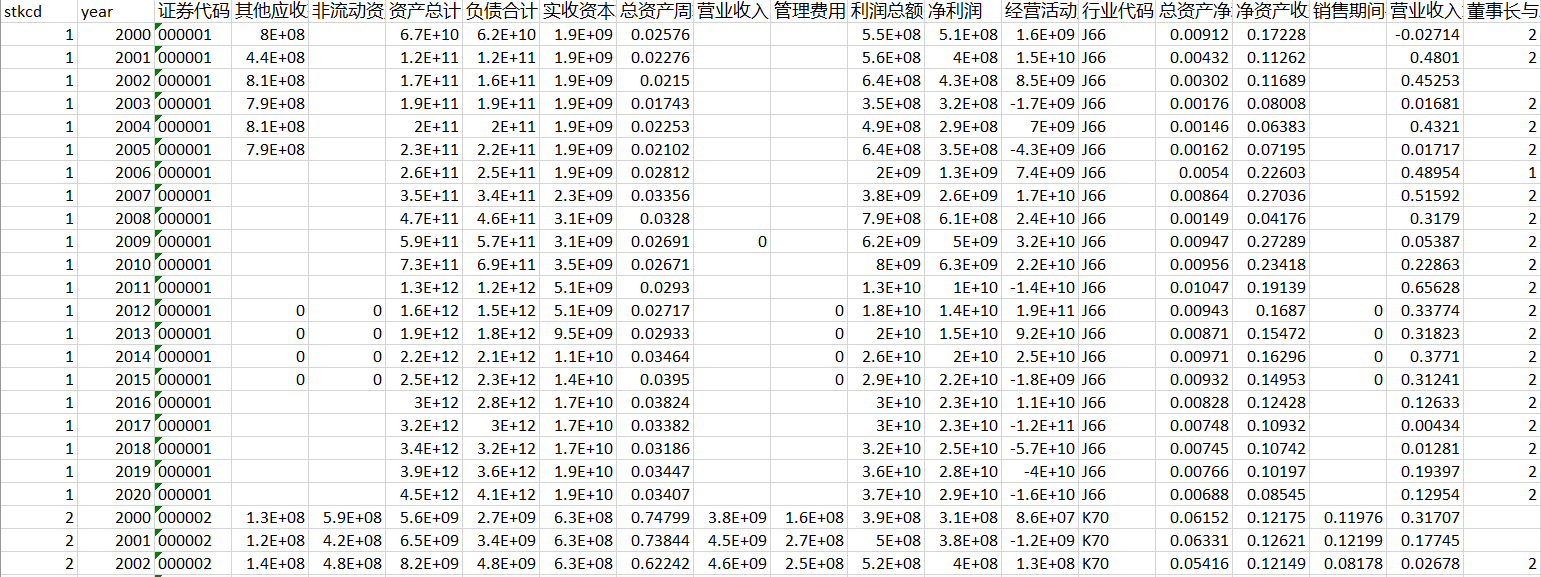This screenshot has width=1541, height=577.
Task: Click the 净资产收 header cell
Action: [1271, 12]
